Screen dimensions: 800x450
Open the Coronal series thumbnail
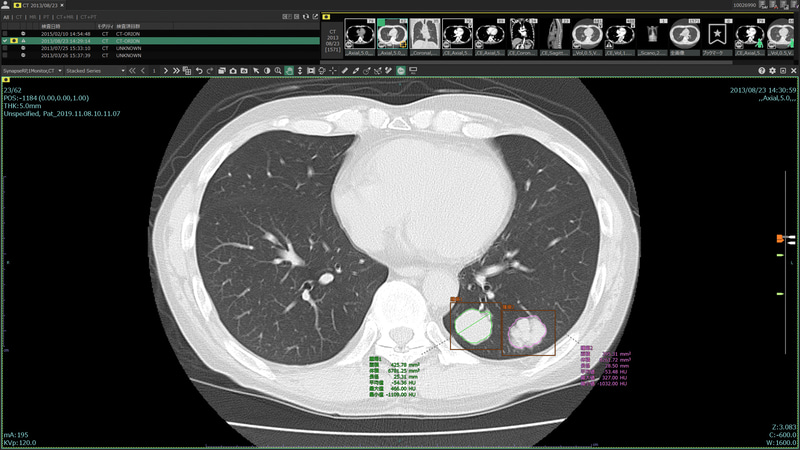pyautogui.click(x=424, y=37)
